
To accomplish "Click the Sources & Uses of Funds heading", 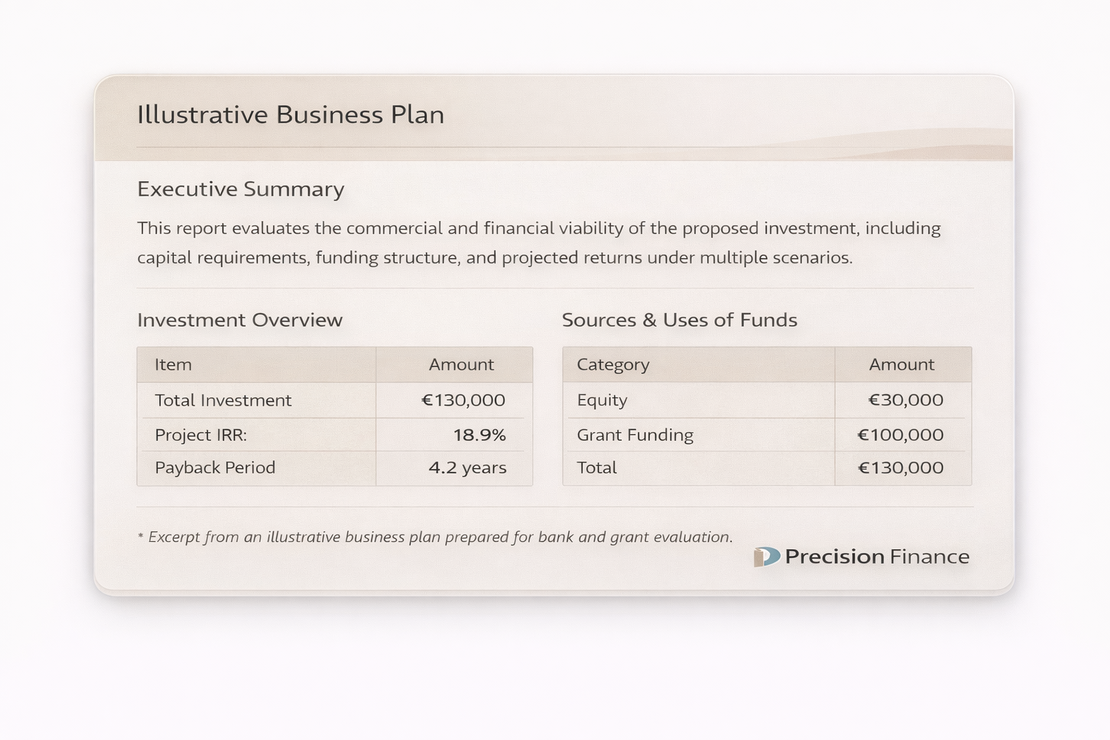I will pos(679,320).
